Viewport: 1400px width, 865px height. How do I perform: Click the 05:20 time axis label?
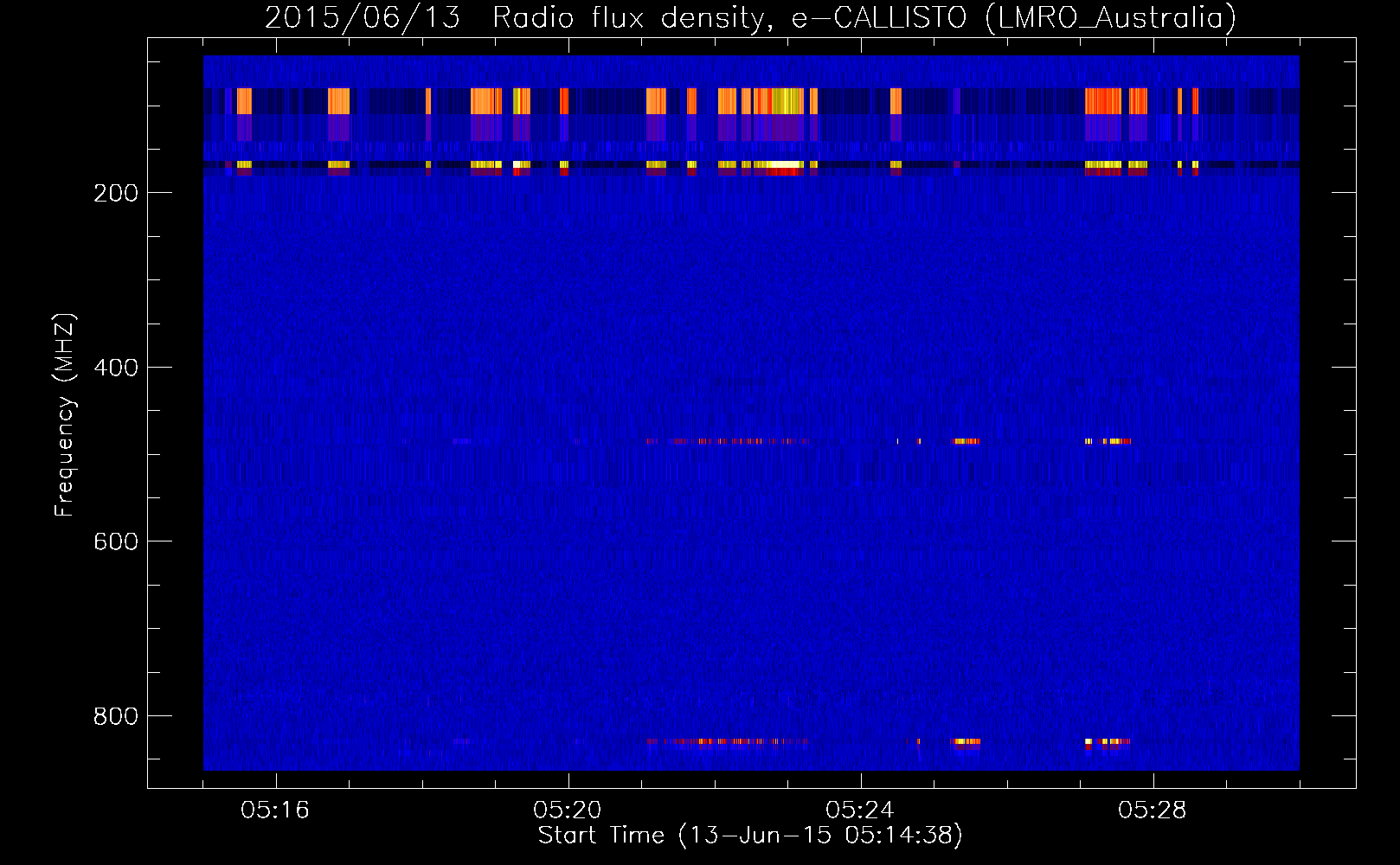click(568, 810)
